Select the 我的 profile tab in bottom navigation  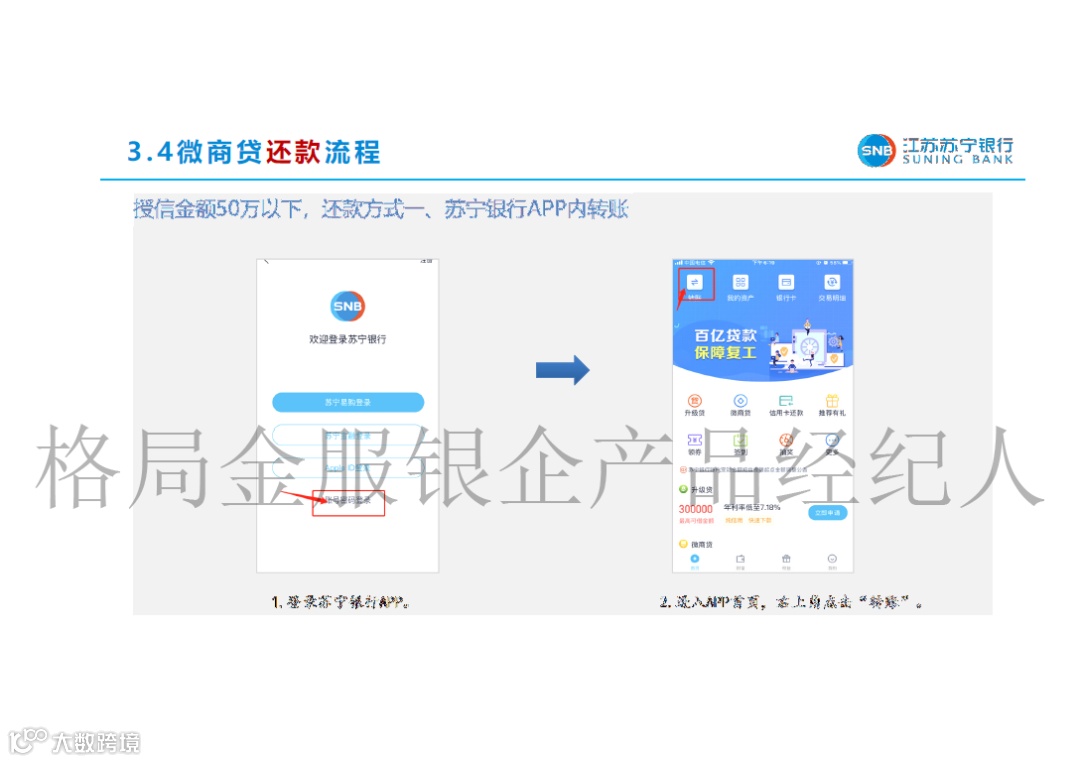pos(832,562)
